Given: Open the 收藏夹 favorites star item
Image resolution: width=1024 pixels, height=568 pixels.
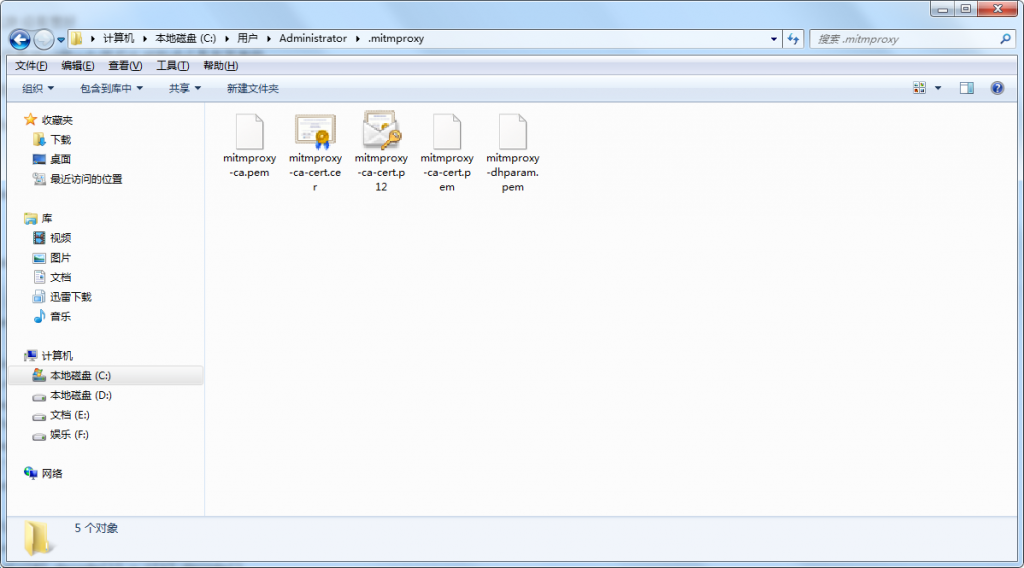Looking at the screenshot, I should click(x=48, y=119).
